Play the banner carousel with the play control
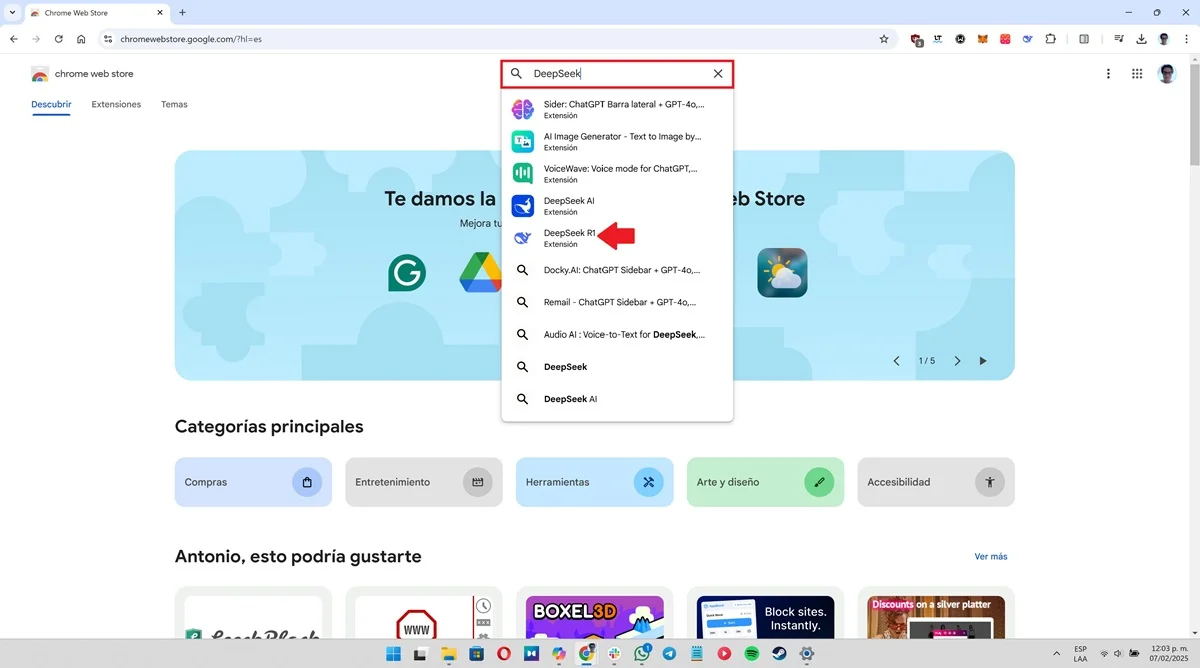This screenshot has height=668, width=1200. (x=983, y=360)
